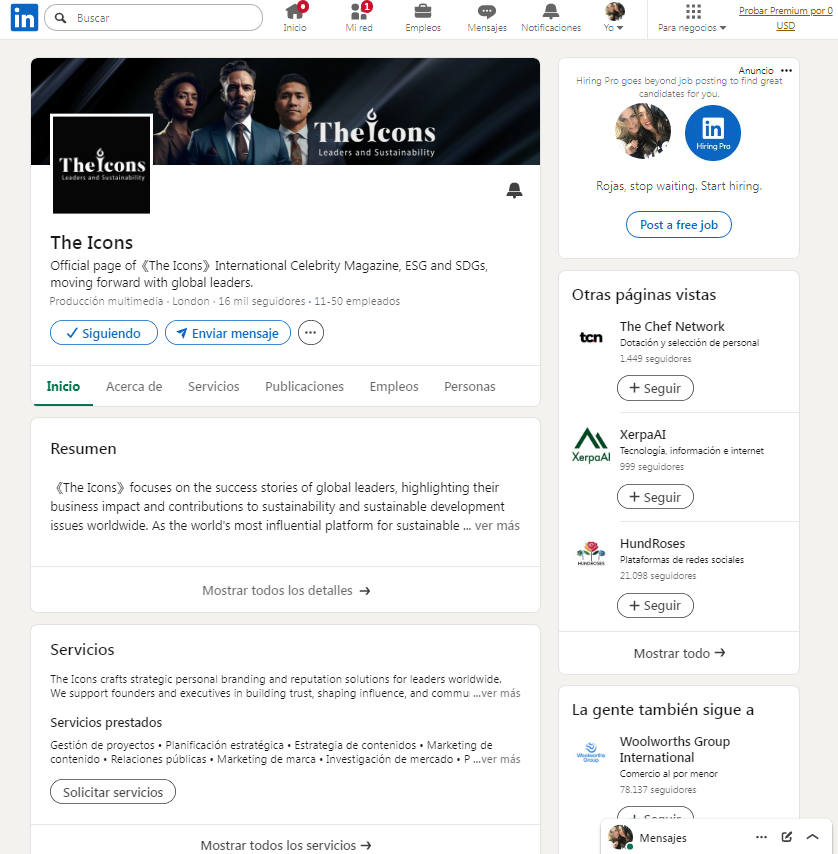
Task: Click Post a free job button
Action: (678, 224)
